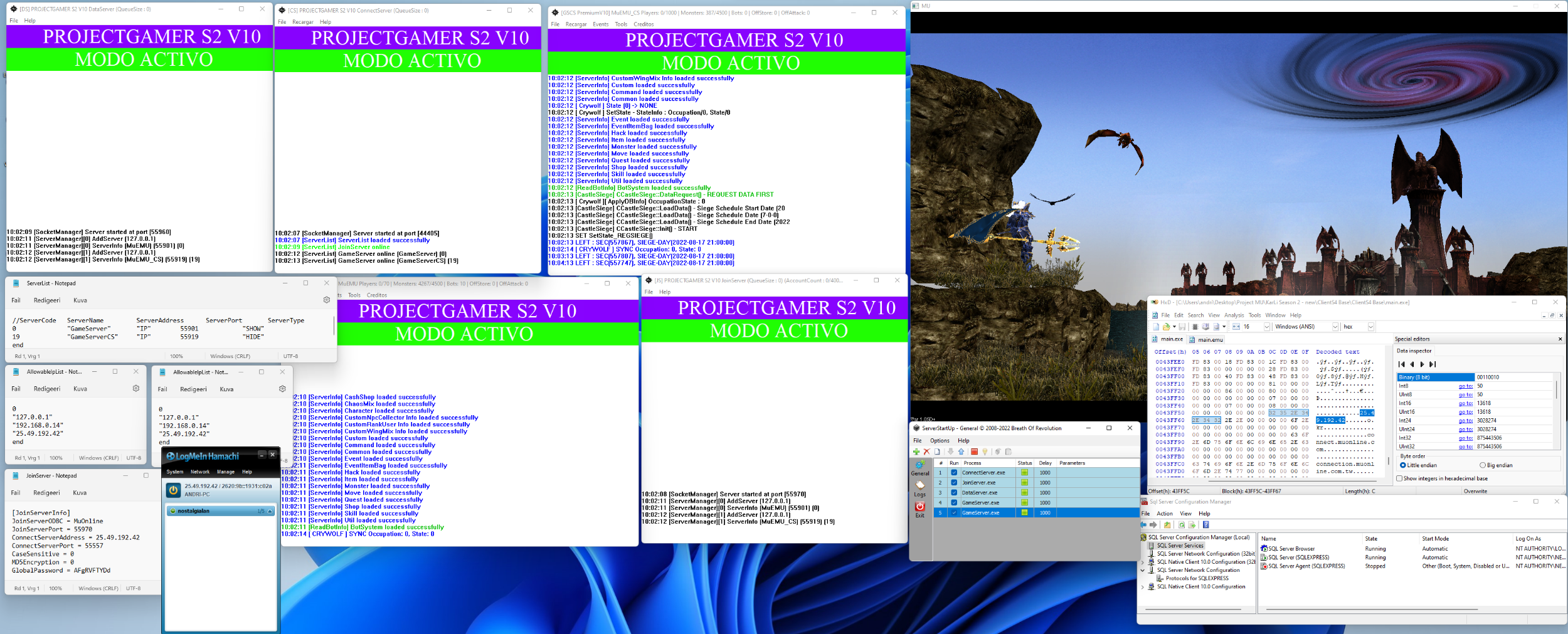Screen dimensions: 1568x634
Task: Toggle Run checkbox for DataServer.exe
Action: point(954,493)
